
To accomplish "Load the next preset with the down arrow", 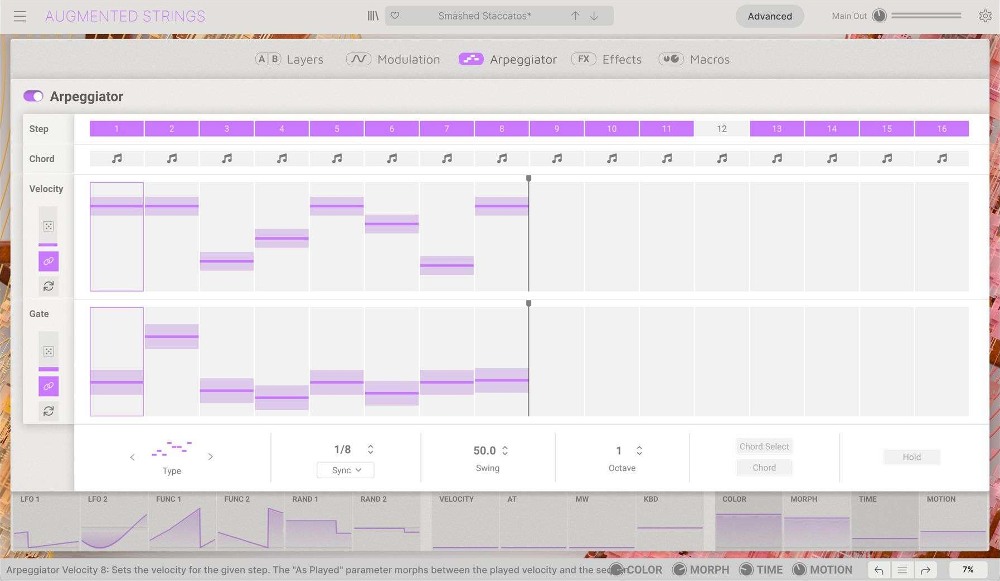I will tap(593, 15).
